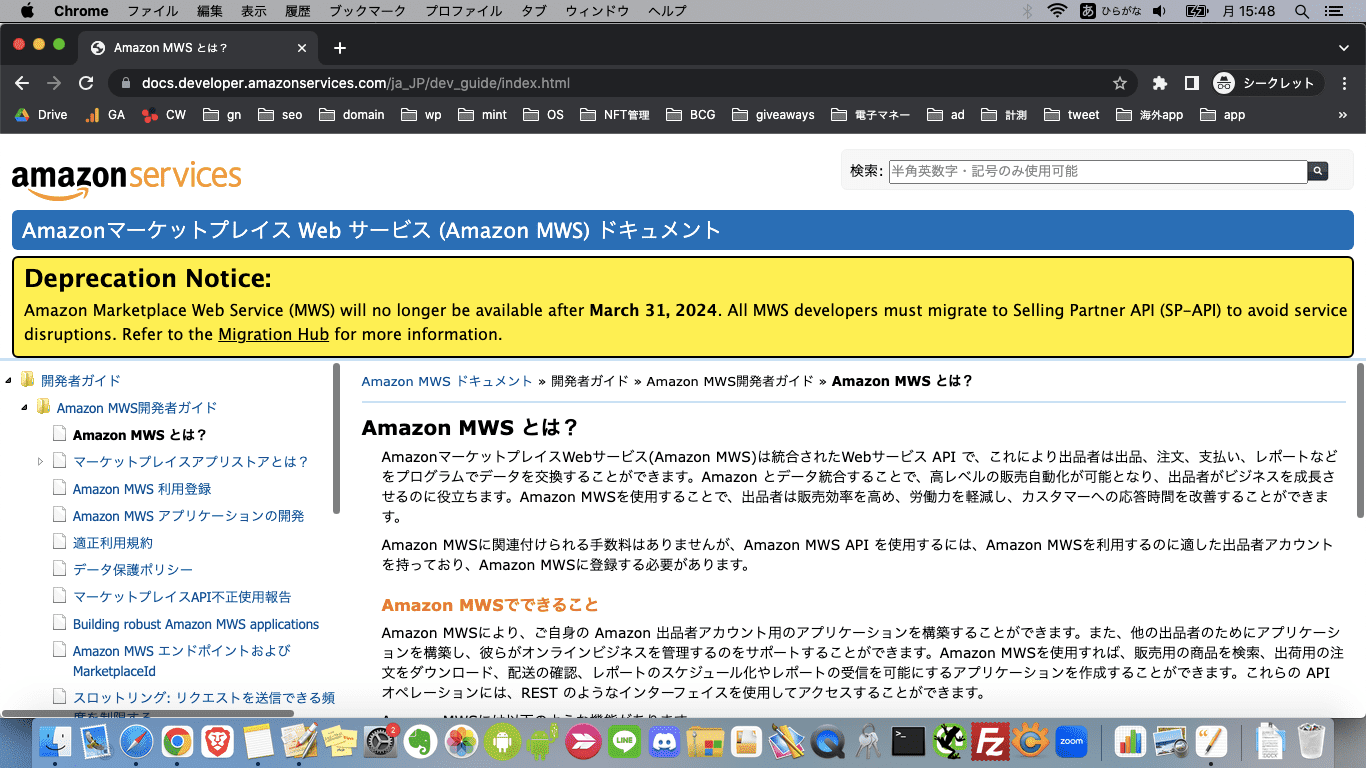Open the Trash in the Dock
The width and height of the screenshot is (1366, 768).
tap(1312, 742)
